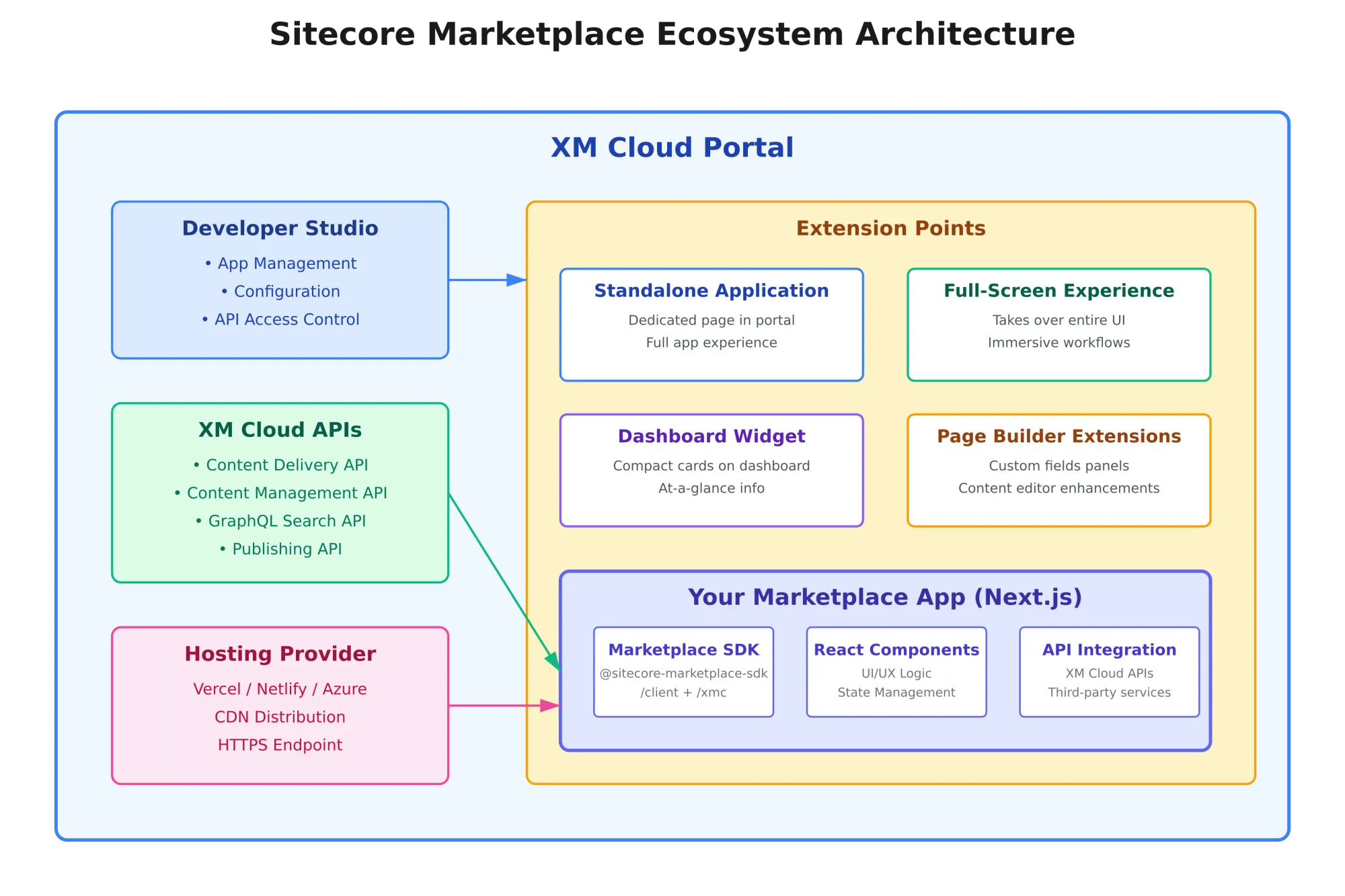Click the Dashboard Widget card
This screenshot has height=896, width=1345.
click(x=711, y=470)
